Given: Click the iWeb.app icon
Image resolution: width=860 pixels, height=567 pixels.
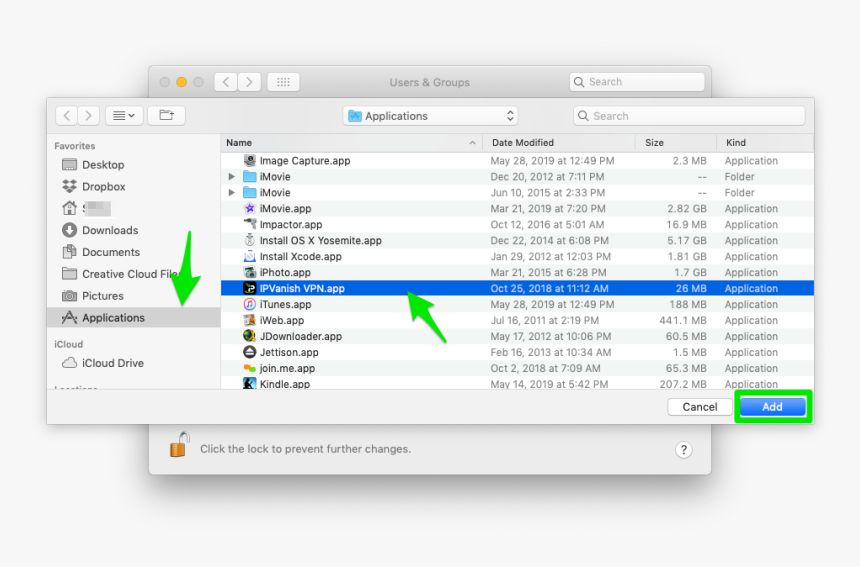Looking at the screenshot, I should pos(250,320).
